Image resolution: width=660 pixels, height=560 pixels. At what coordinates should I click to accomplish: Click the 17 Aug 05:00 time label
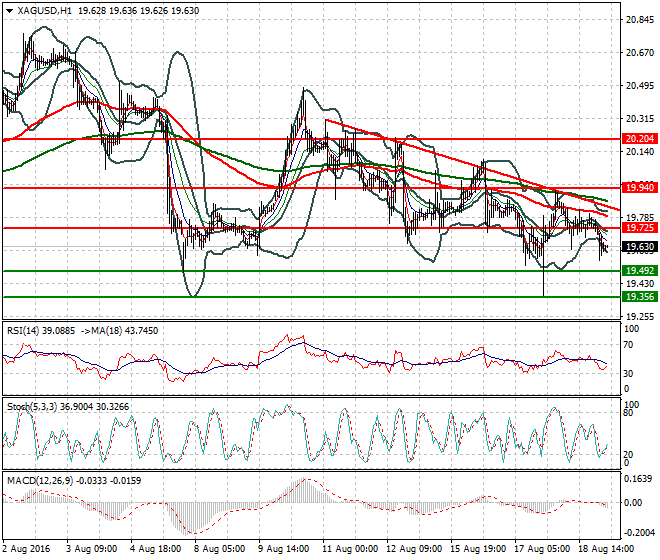[x=542, y=549]
